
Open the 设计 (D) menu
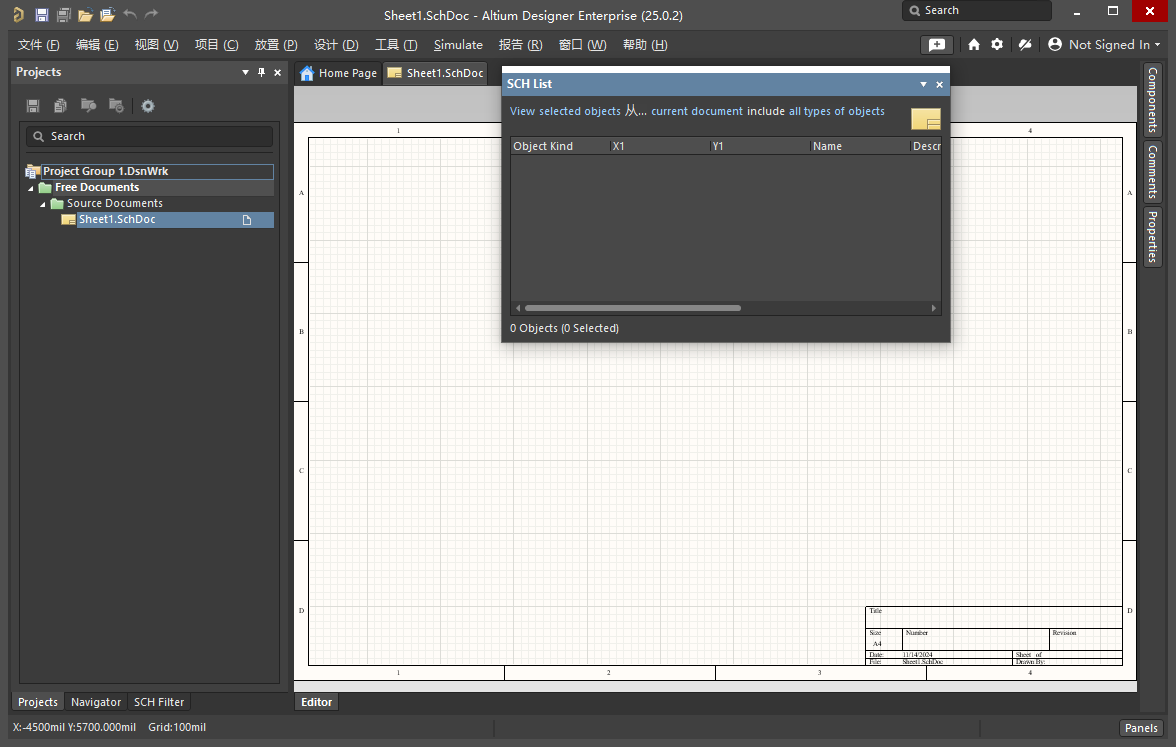tap(336, 44)
